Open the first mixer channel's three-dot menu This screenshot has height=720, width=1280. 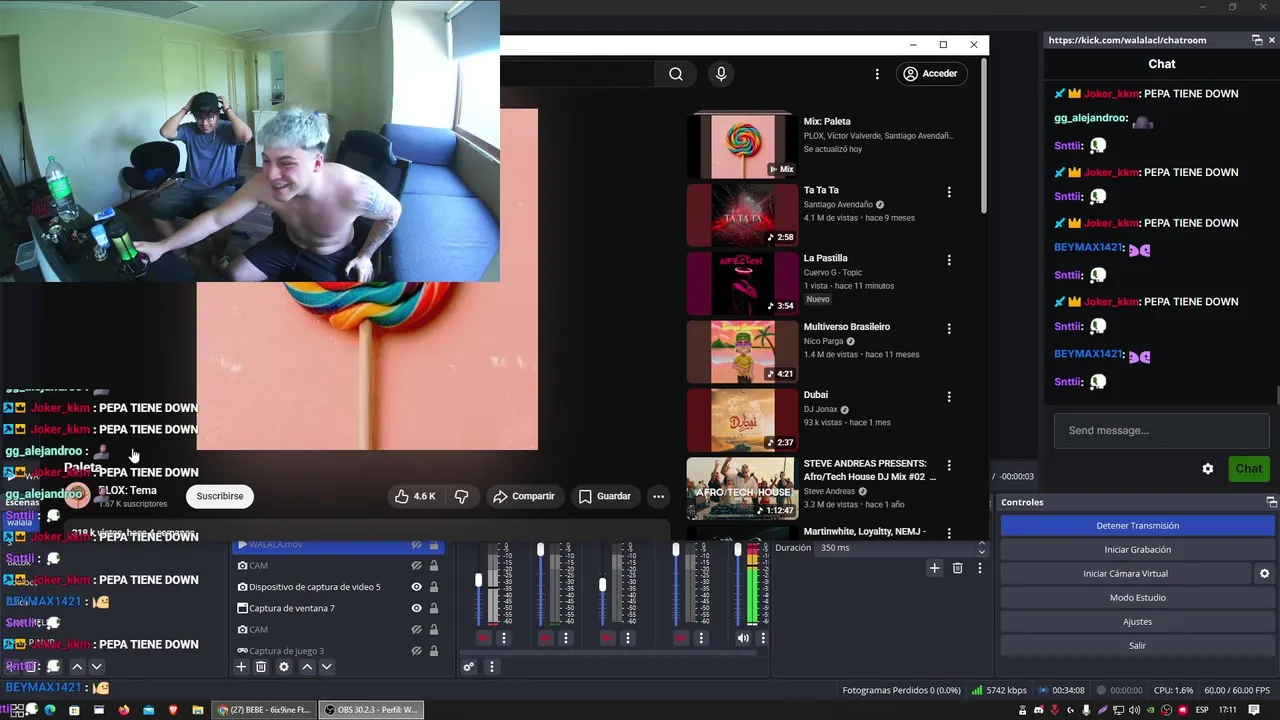503,638
